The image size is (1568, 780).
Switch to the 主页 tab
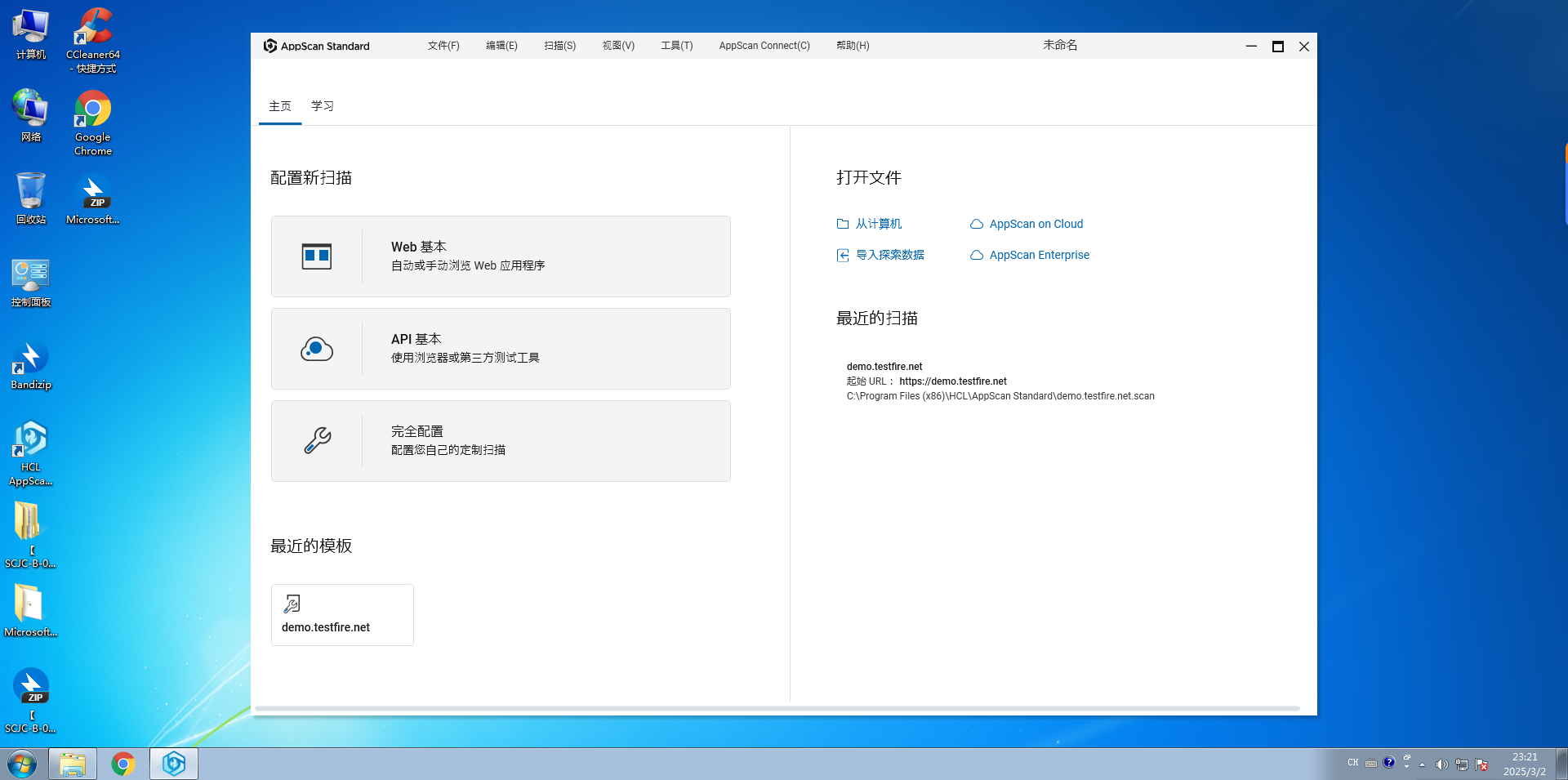(x=280, y=106)
